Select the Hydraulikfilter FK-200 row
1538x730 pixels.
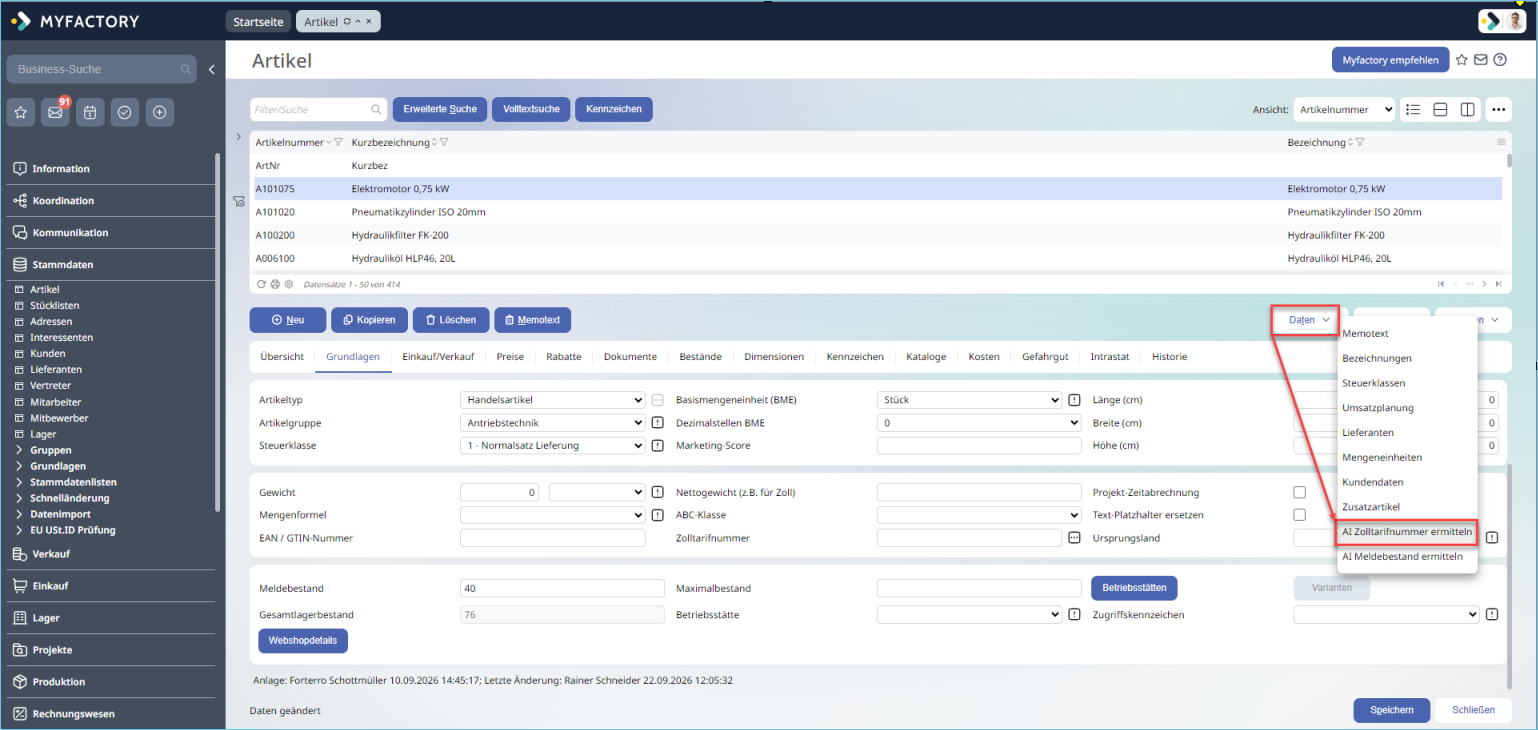tap(878, 235)
